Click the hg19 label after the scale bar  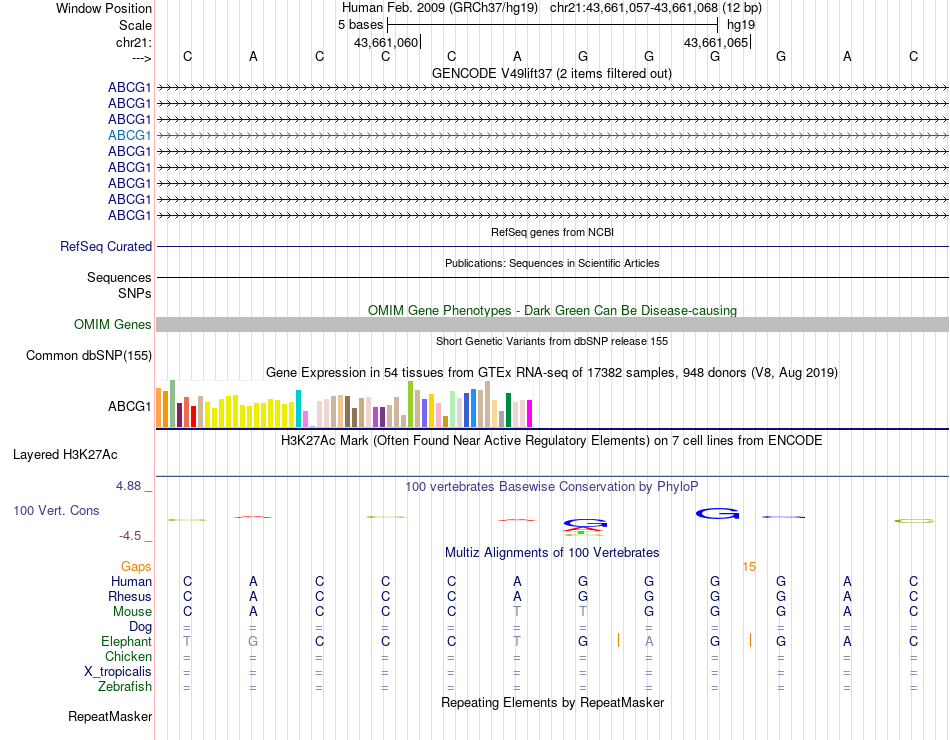(741, 25)
